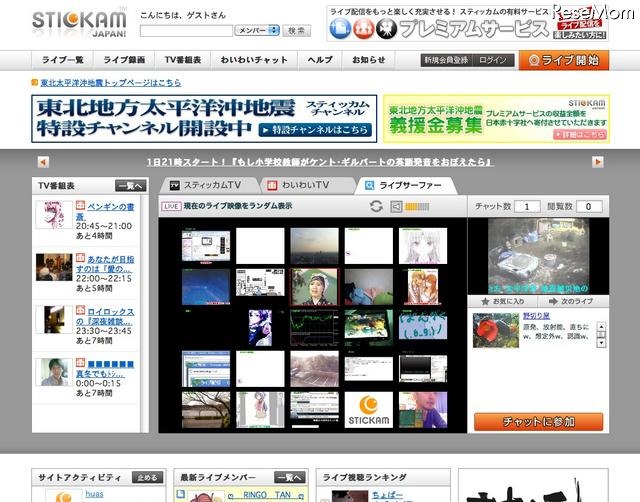Open the ペンギンの書斎 program link

tap(105, 211)
